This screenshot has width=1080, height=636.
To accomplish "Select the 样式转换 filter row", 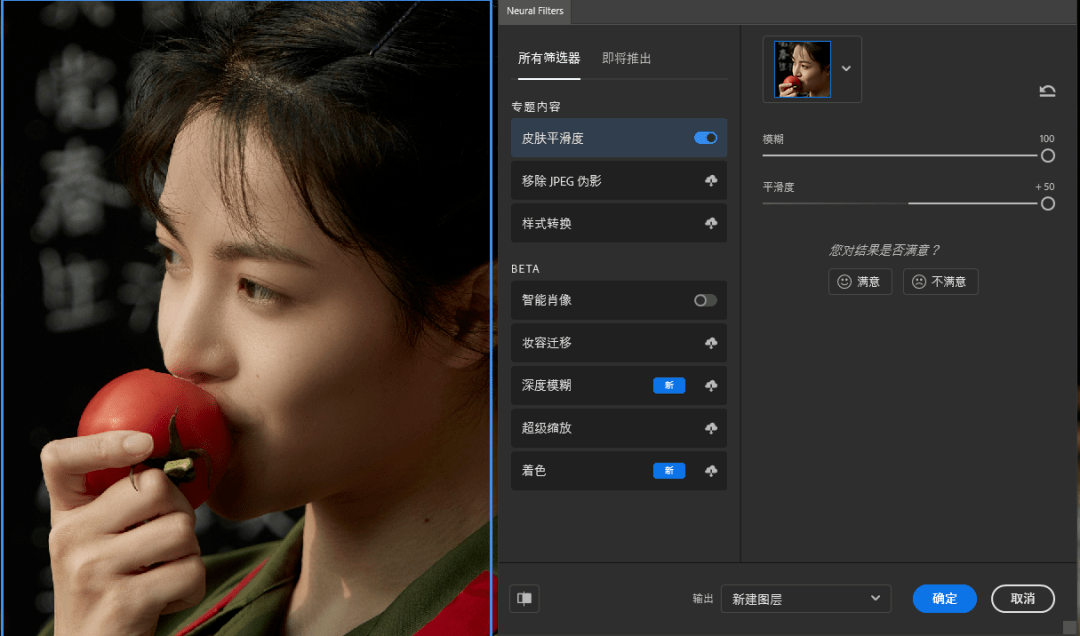I will 619,223.
